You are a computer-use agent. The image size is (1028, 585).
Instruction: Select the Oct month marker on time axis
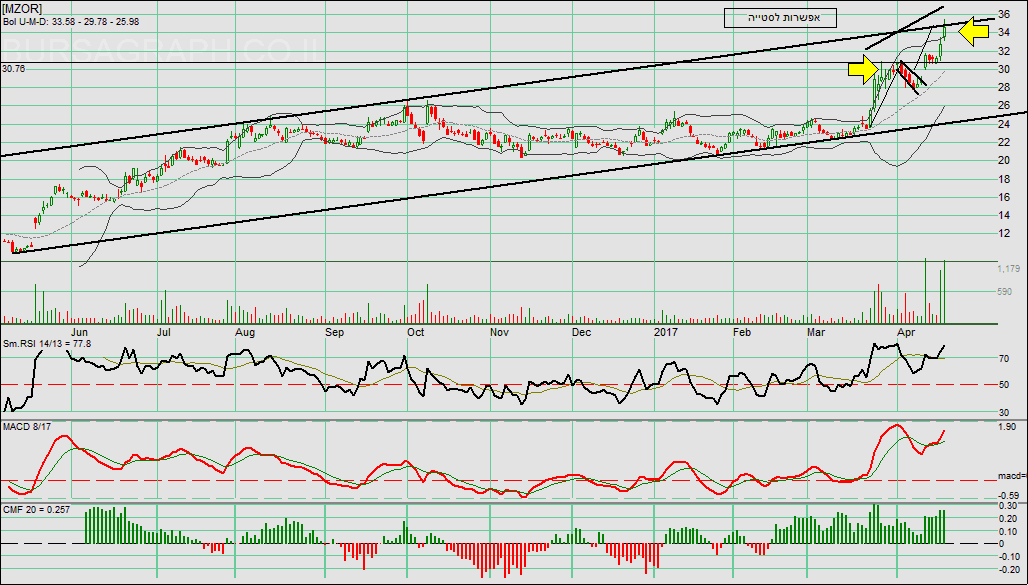pos(416,330)
